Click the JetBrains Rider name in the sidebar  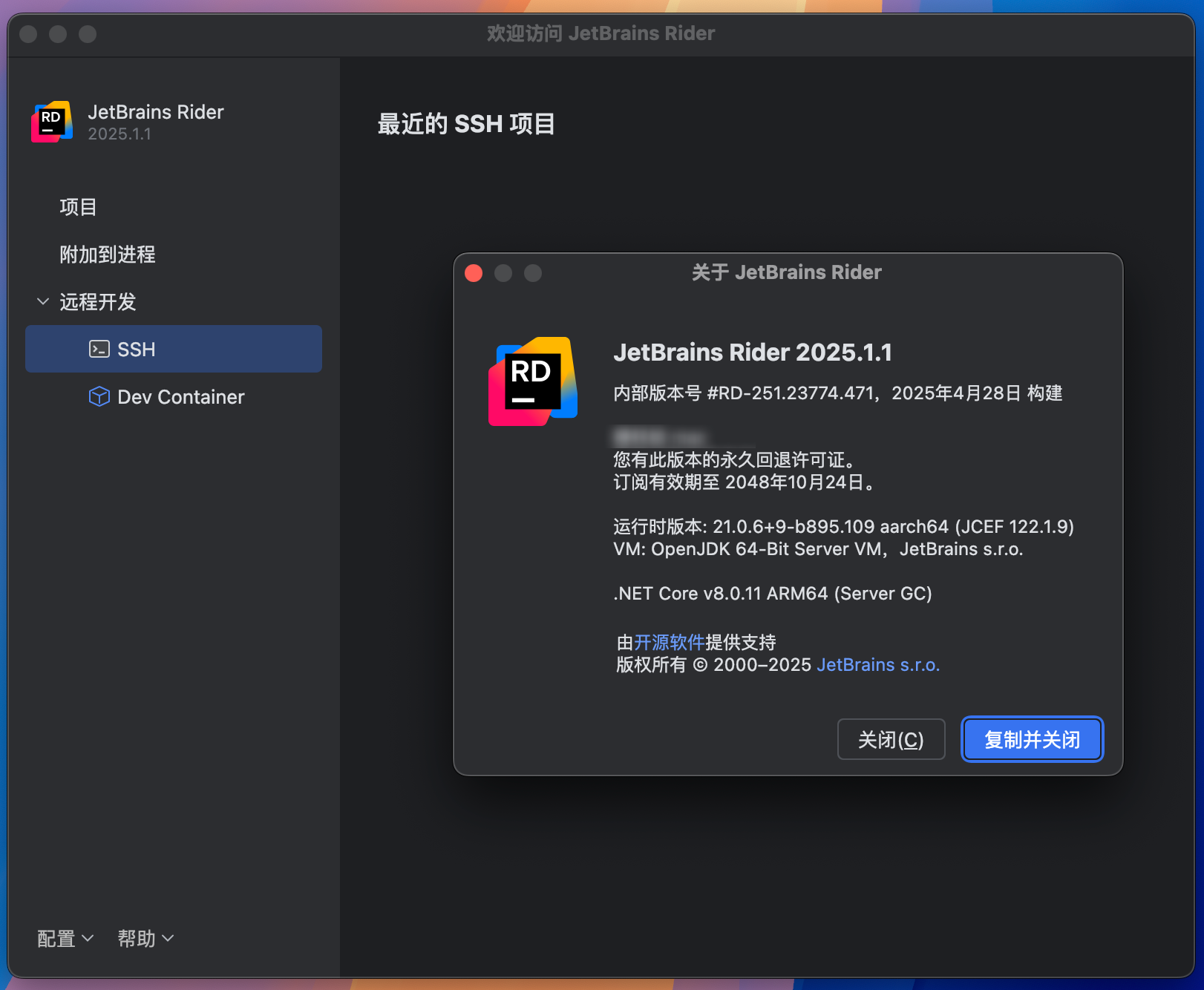click(156, 112)
